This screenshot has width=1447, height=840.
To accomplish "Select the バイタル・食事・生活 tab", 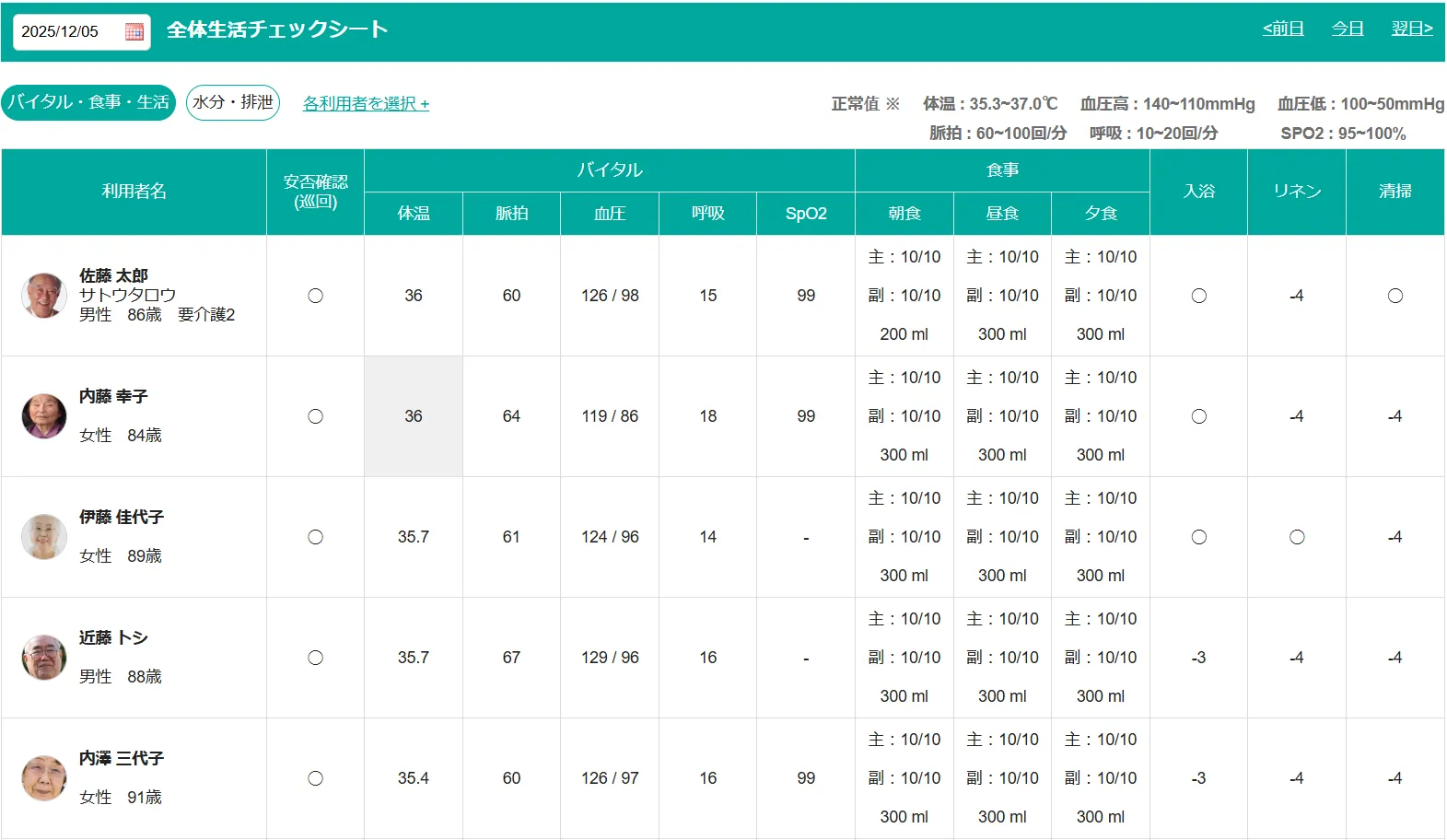I will pyautogui.click(x=88, y=102).
